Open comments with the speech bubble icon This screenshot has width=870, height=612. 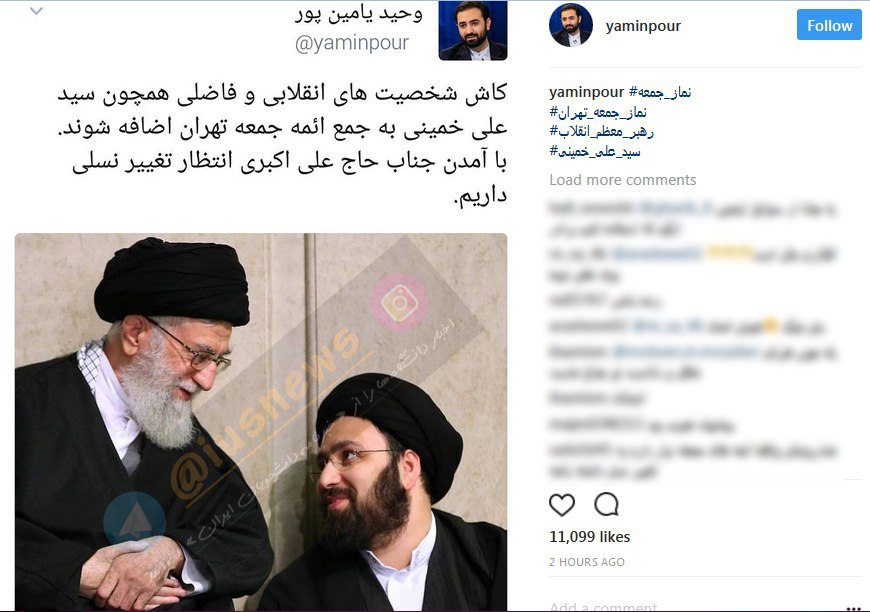[x=606, y=505]
